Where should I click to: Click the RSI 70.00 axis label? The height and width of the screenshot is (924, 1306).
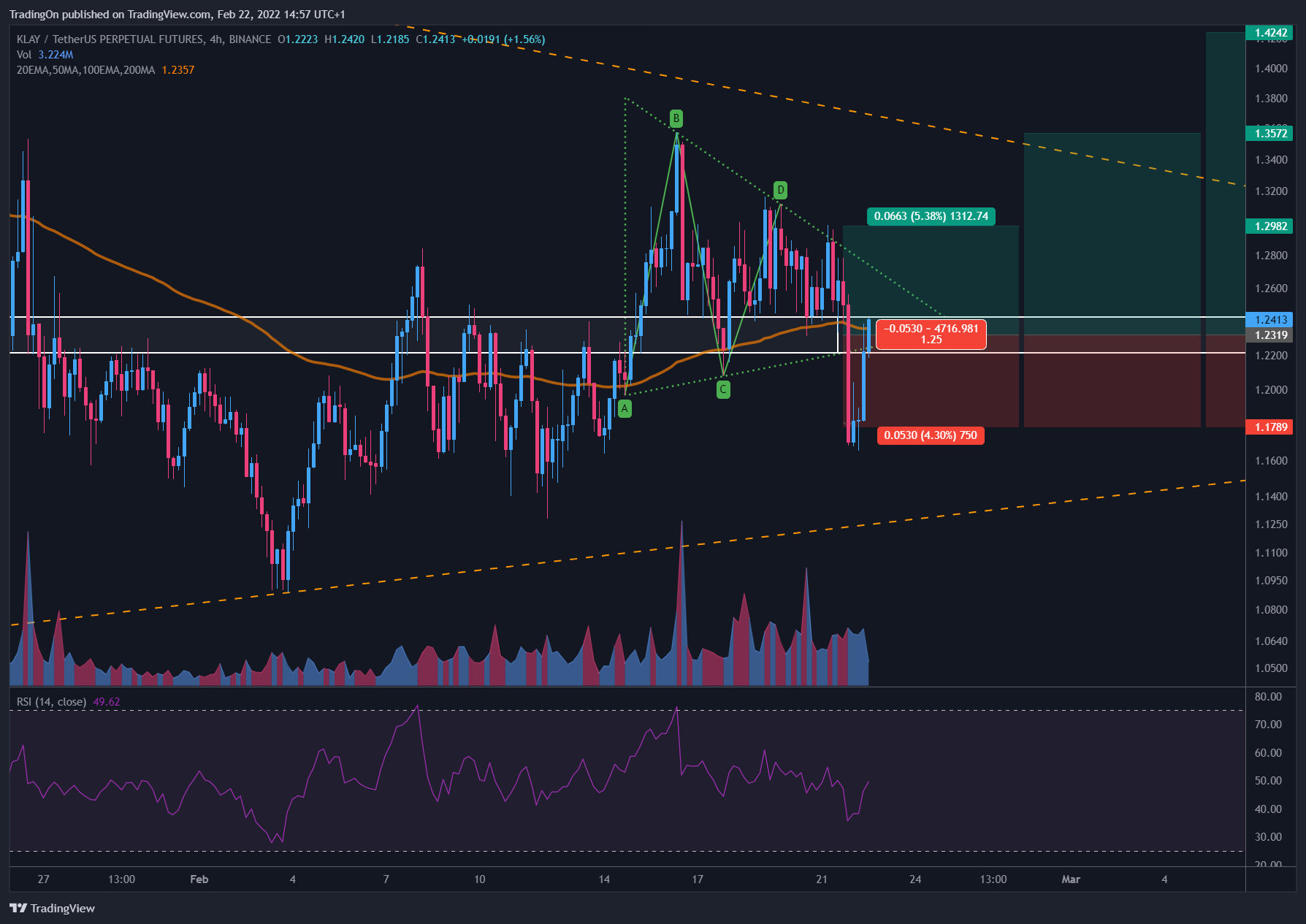[1268, 725]
